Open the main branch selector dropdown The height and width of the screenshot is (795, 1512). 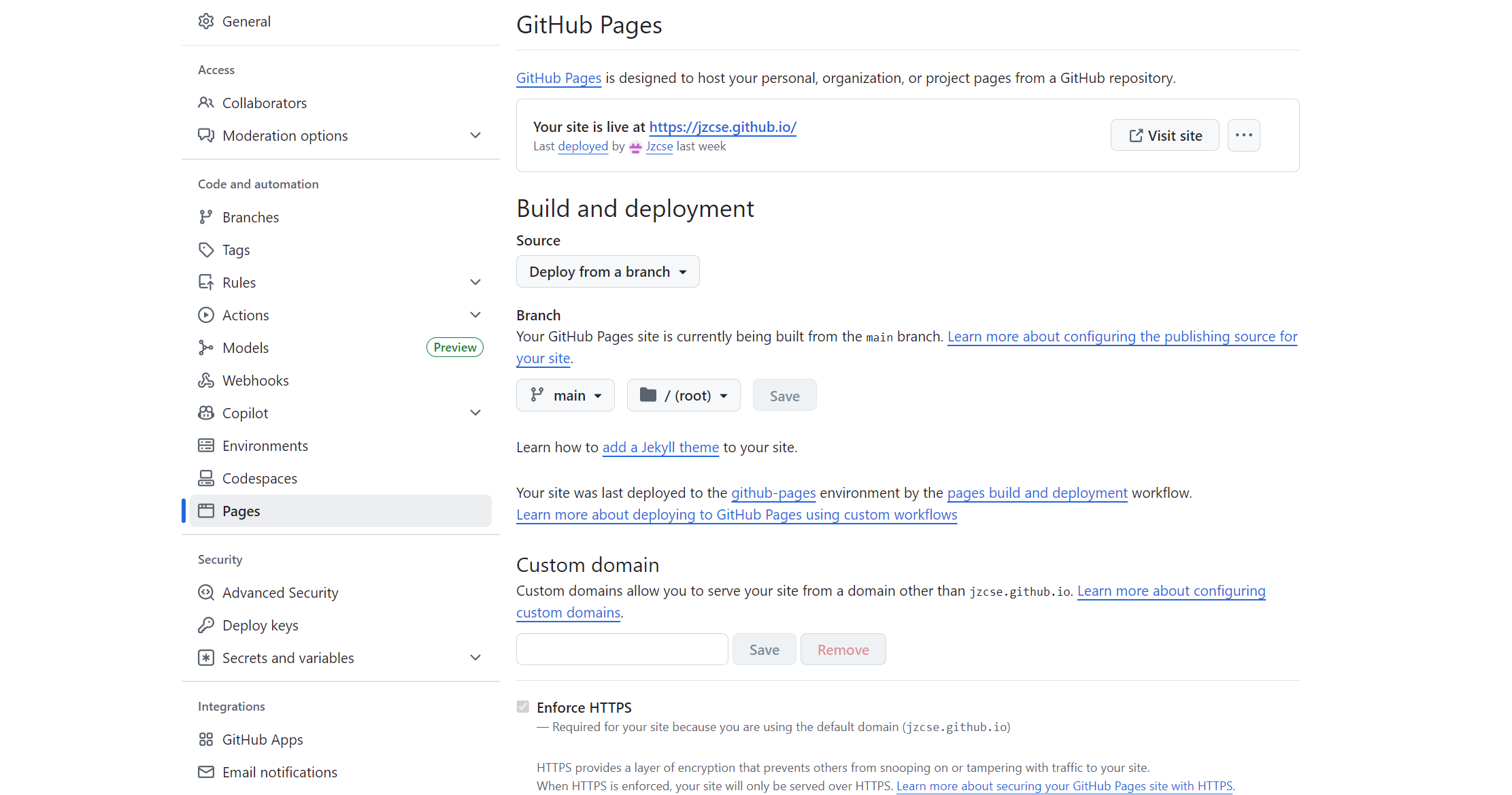[565, 396]
